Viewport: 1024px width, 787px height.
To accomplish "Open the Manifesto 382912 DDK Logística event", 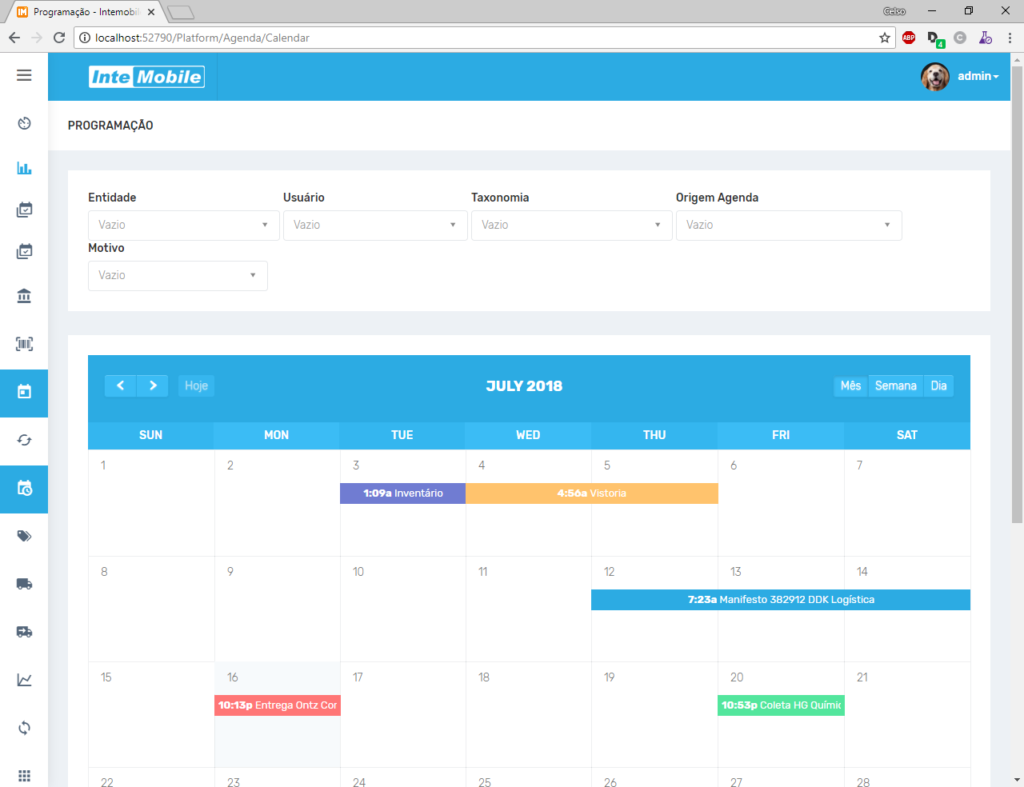I will click(780, 600).
